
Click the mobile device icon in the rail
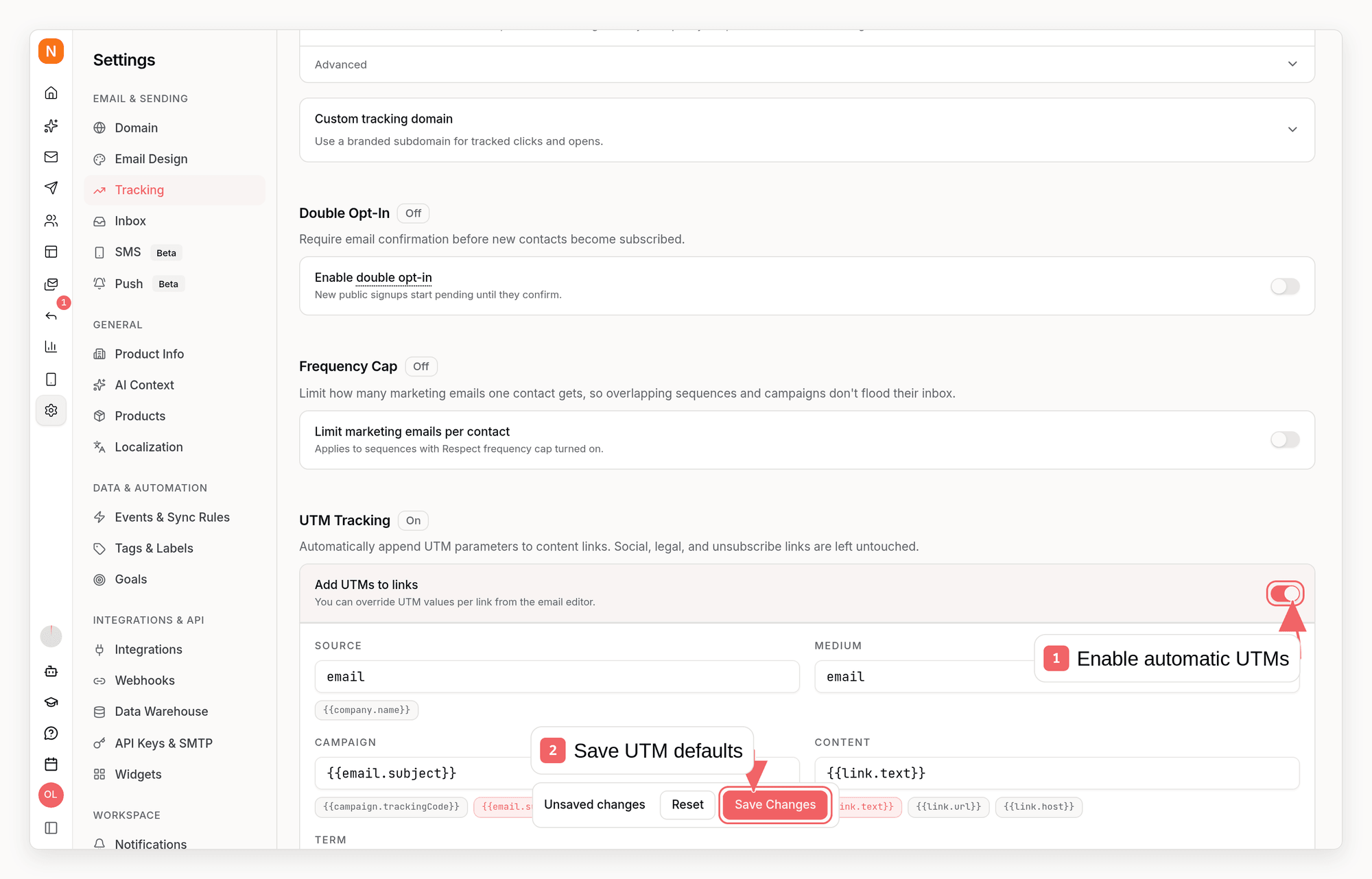click(51, 379)
